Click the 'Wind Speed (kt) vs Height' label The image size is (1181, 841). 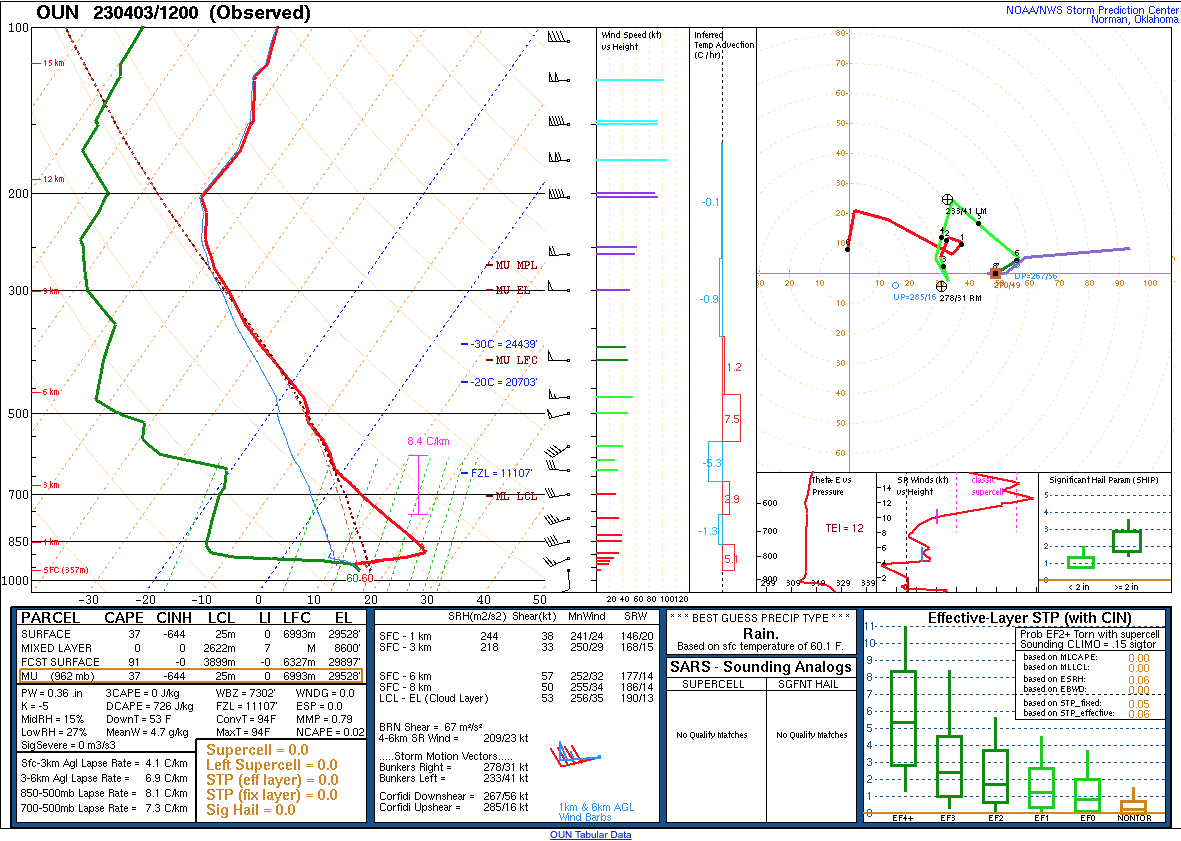[x=630, y=41]
